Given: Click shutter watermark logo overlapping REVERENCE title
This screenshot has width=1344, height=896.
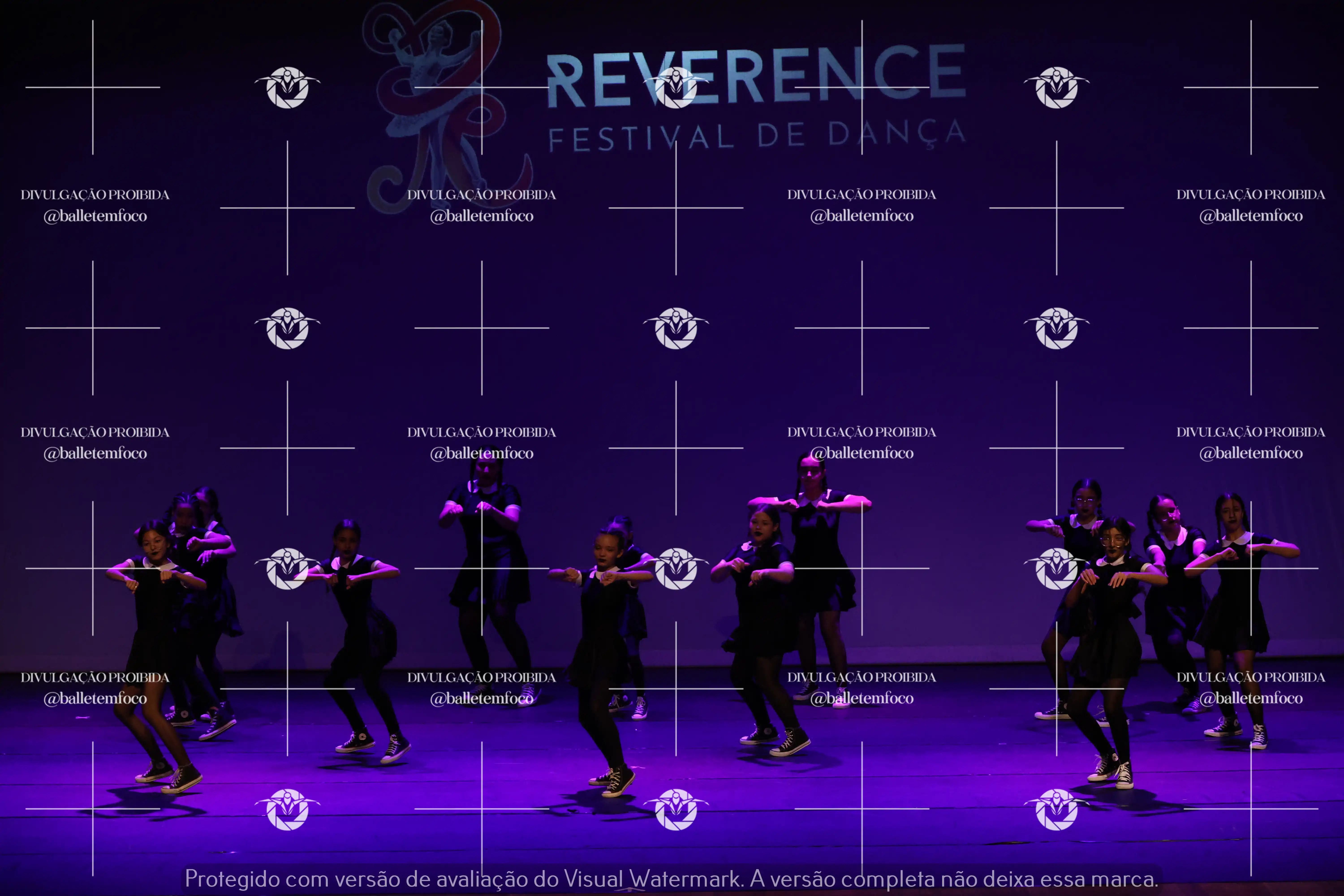Looking at the screenshot, I should click(x=676, y=87).
